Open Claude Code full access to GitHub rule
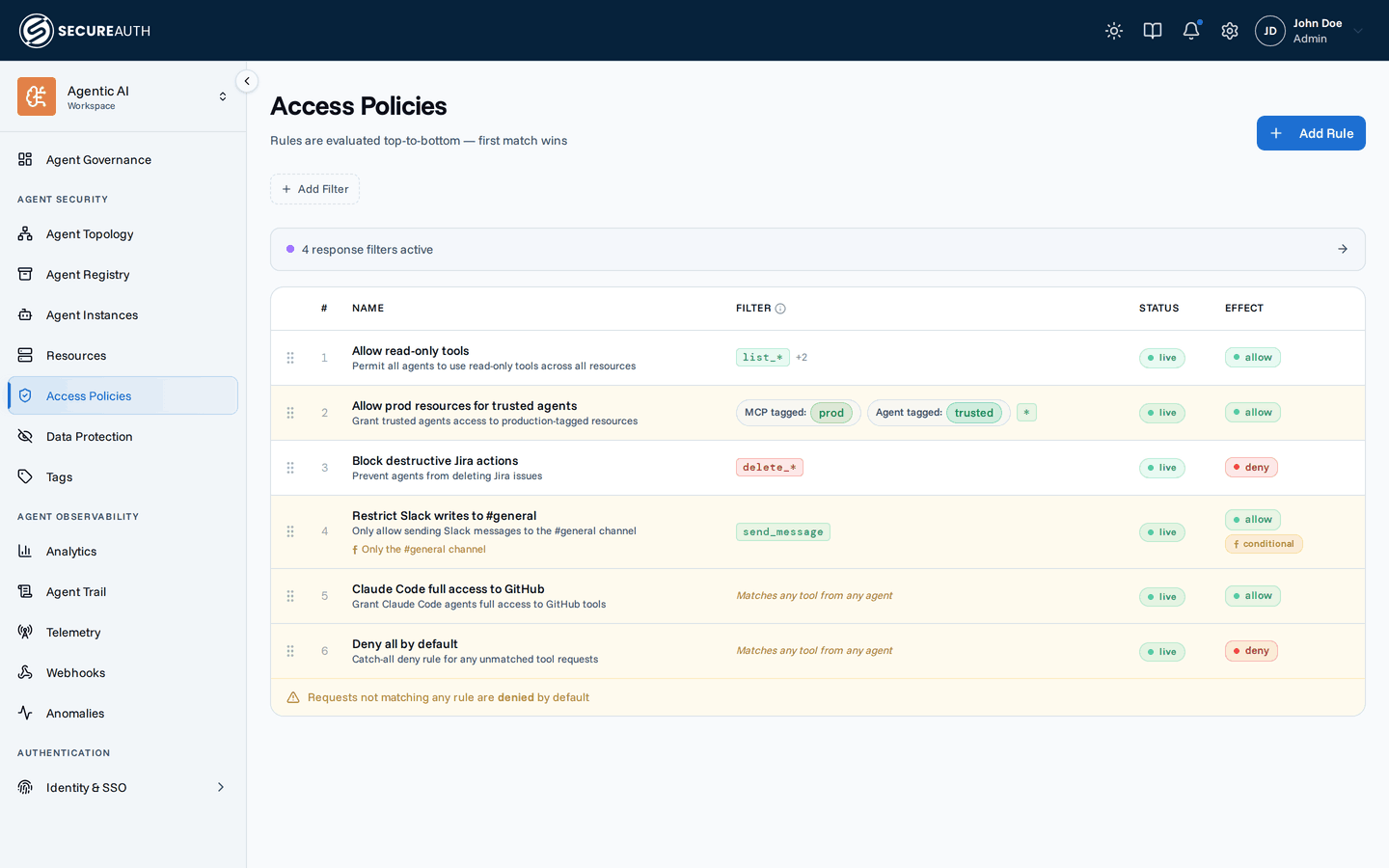The width and height of the screenshot is (1389, 868). [449, 589]
